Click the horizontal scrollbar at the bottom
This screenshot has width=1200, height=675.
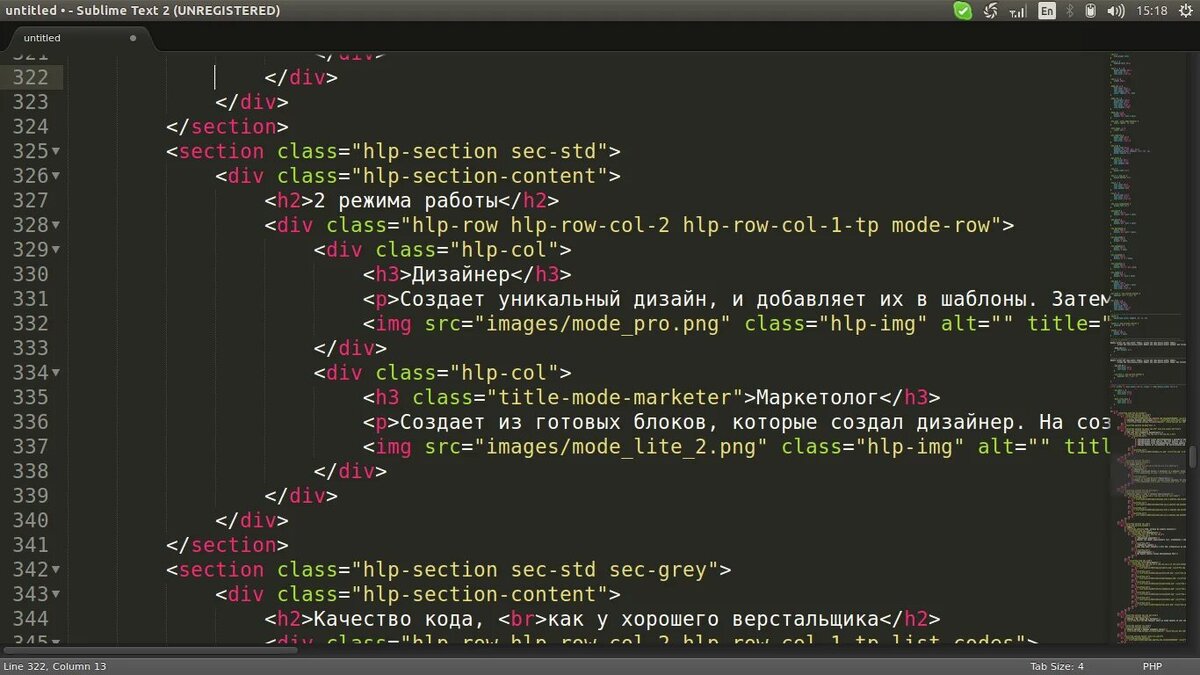[x=150, y=649]
